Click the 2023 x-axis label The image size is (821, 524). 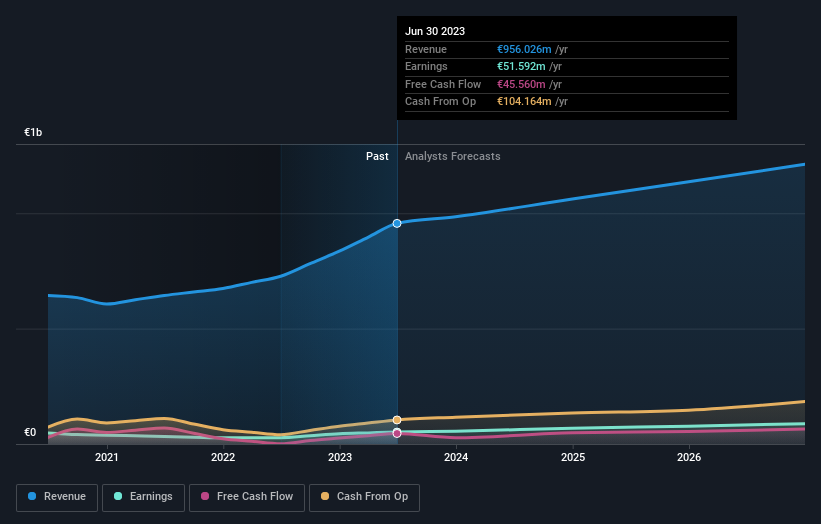pos(340,457)
